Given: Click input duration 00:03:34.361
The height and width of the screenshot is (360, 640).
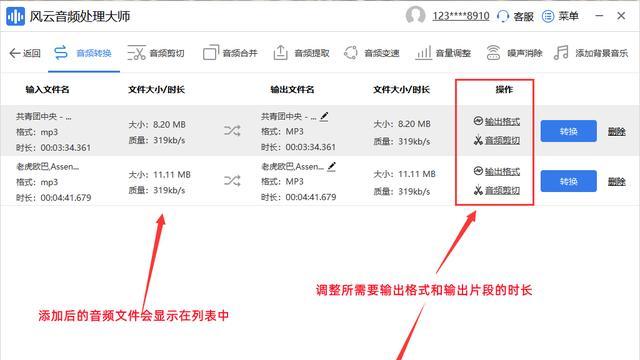Looking at the screenshot, I should click(x=66, y=148).
